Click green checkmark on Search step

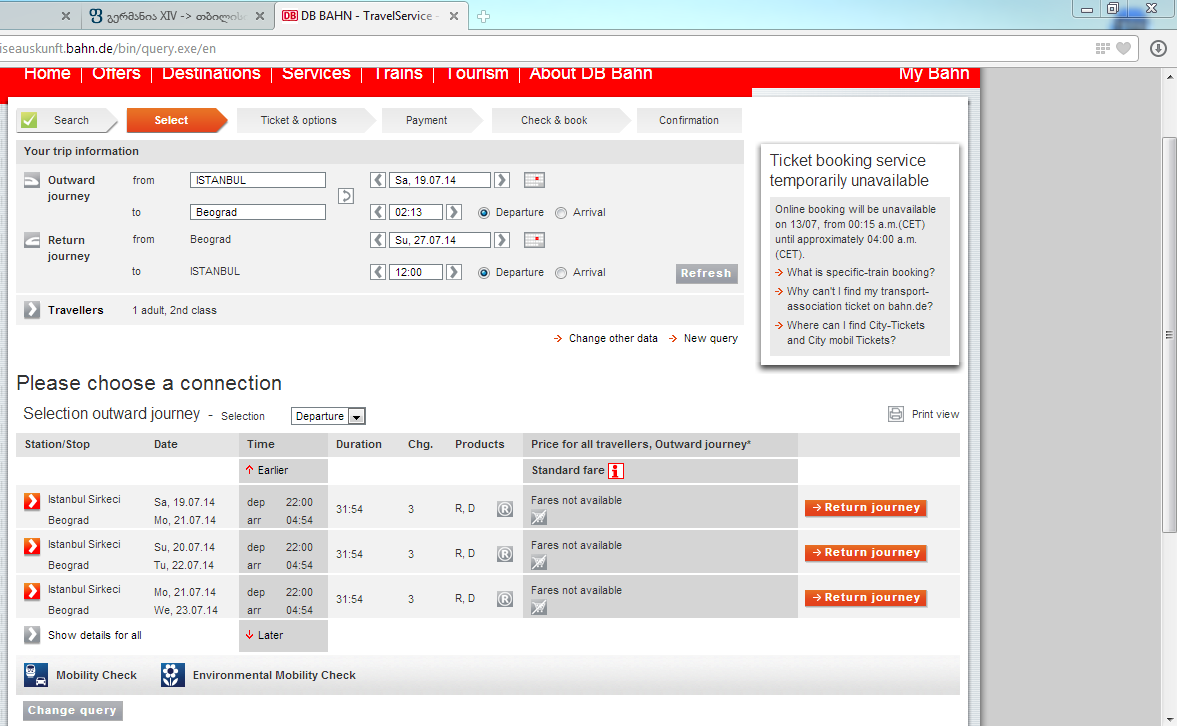tap(29, 120)
